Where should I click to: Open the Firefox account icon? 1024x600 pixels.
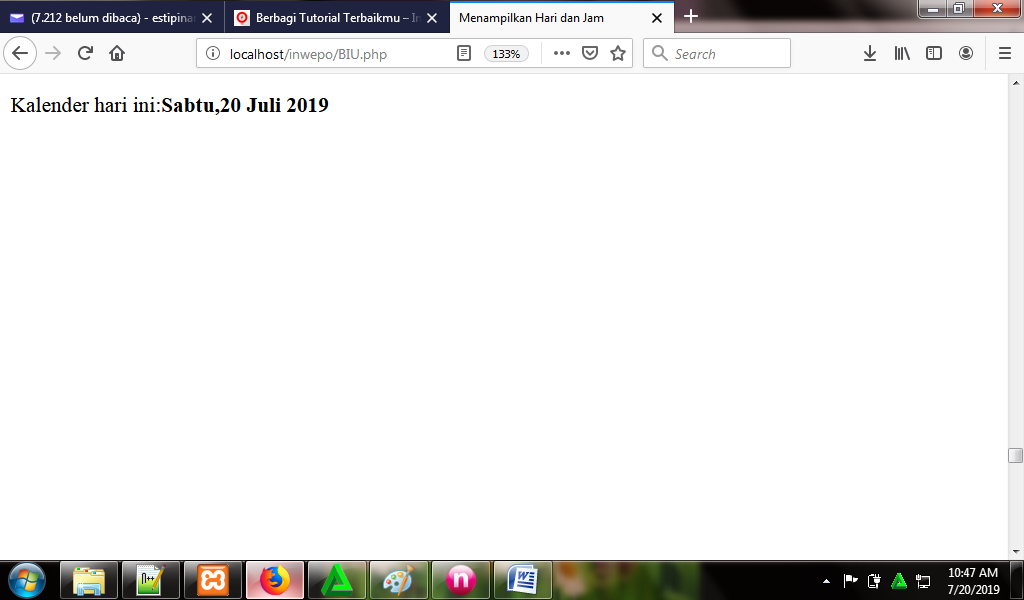(x=966, y=54)
